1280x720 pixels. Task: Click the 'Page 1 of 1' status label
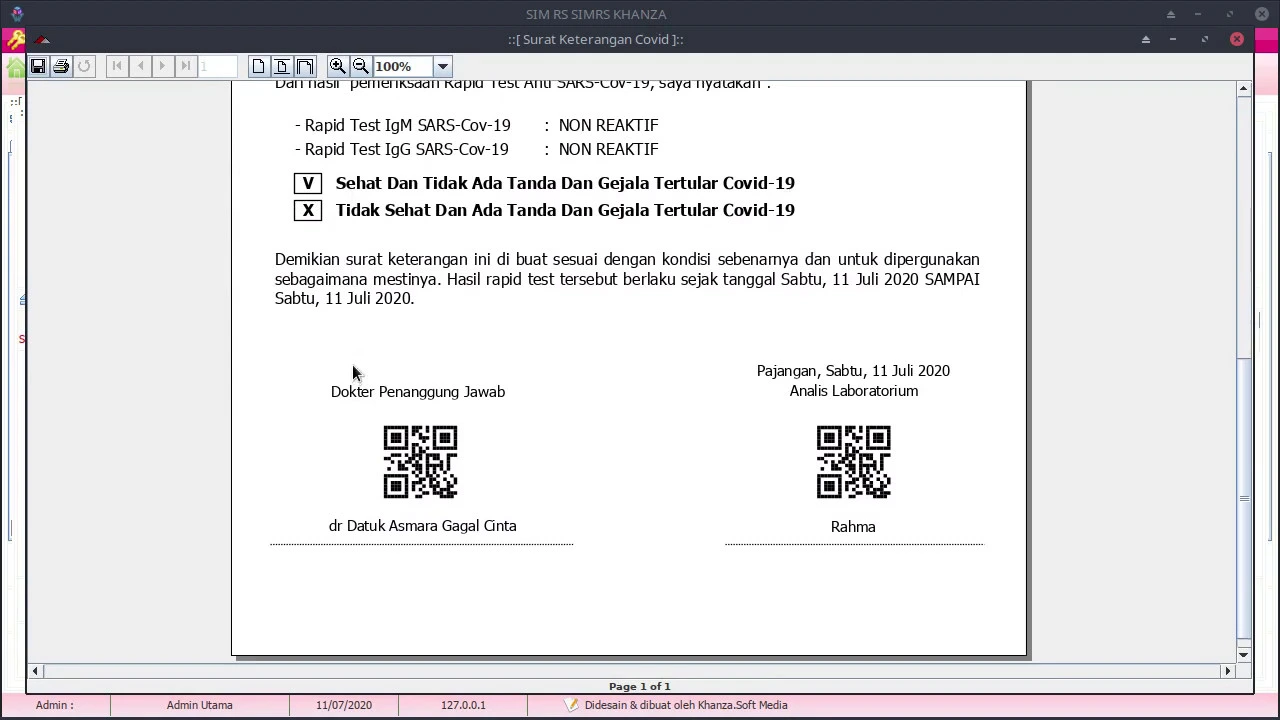[x=640, y=686]
